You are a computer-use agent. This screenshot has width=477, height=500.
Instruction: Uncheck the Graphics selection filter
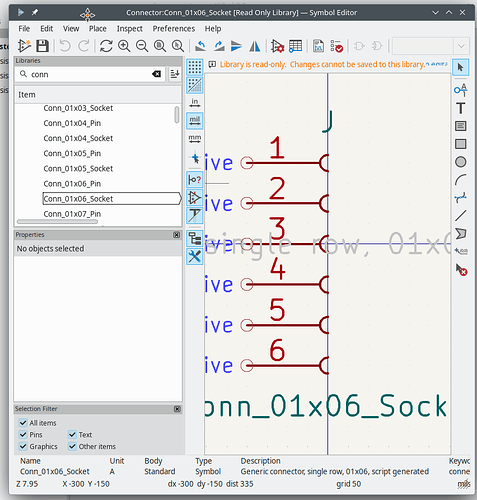pyautogui.click(x=23, y=446)
